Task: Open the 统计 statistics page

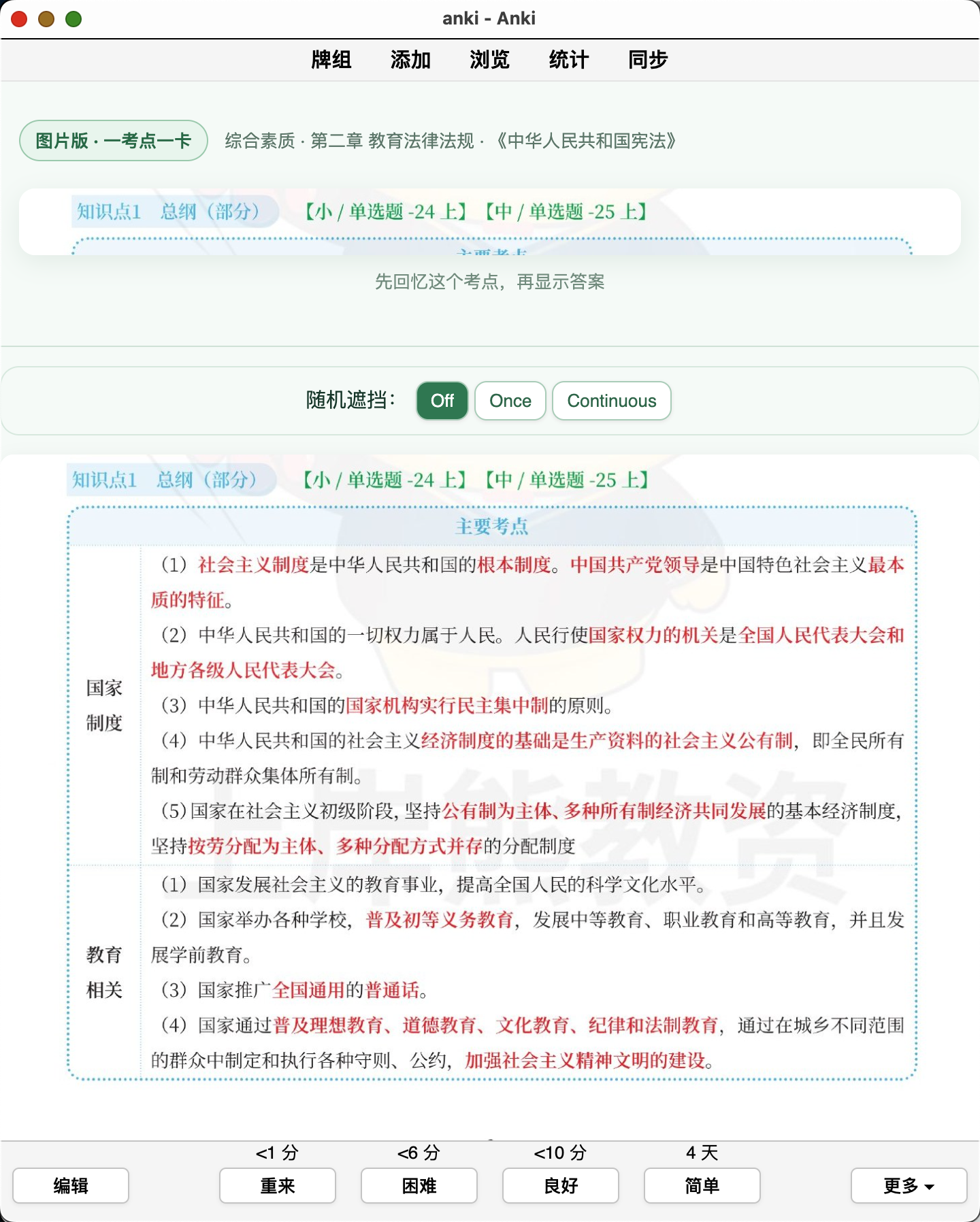Action: pyautogui.click(x=568, y=60)
